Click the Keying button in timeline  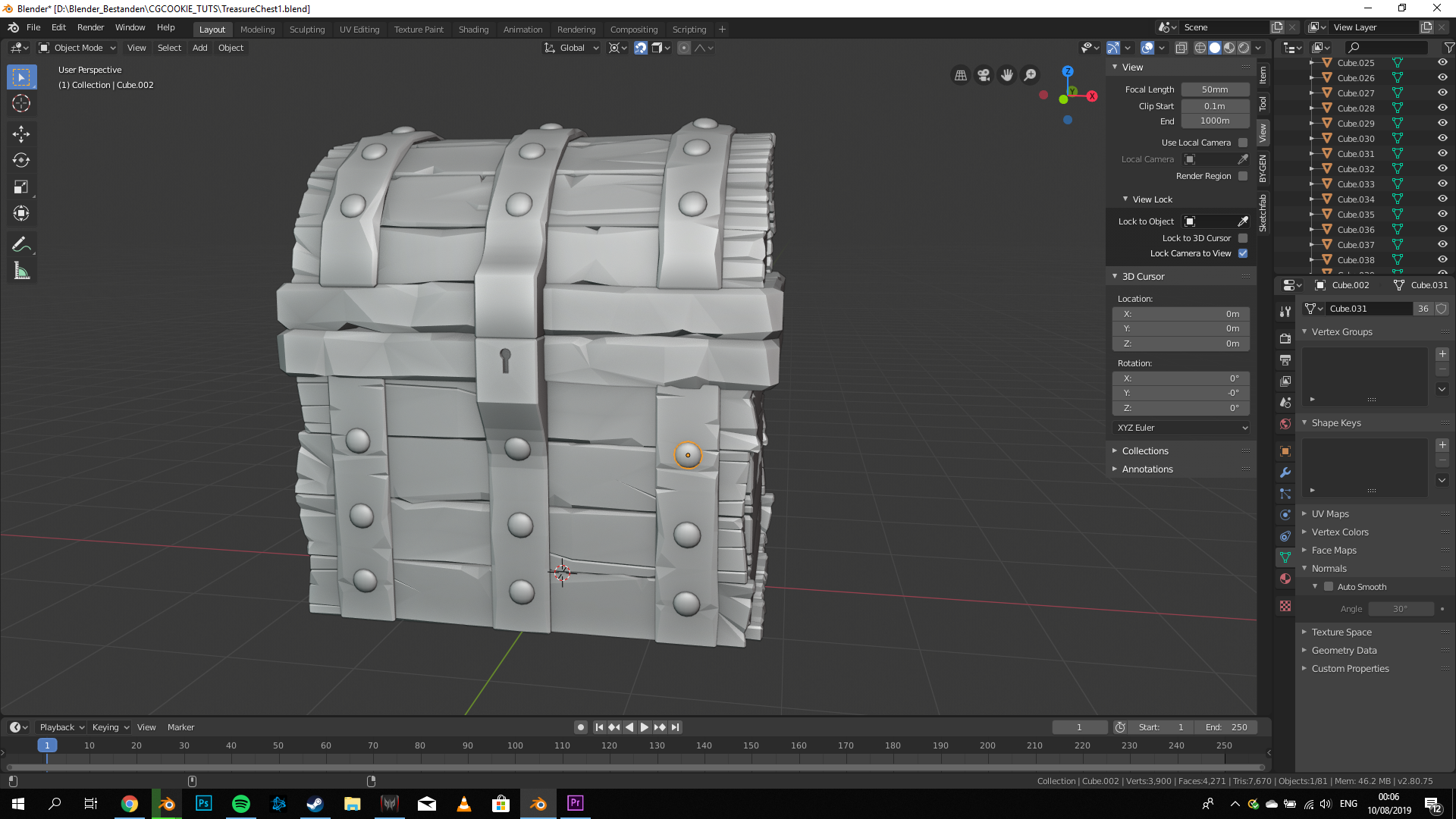coord(110,727)
